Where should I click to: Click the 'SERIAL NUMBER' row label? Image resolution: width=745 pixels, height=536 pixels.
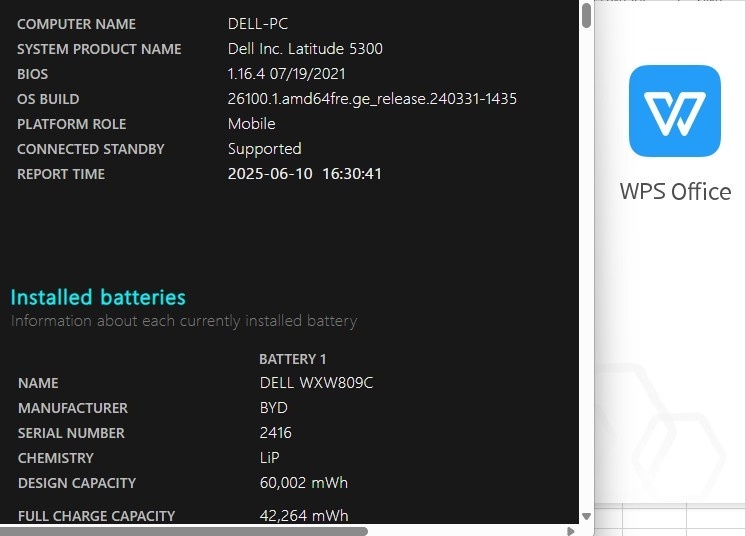tap(71, 433)
